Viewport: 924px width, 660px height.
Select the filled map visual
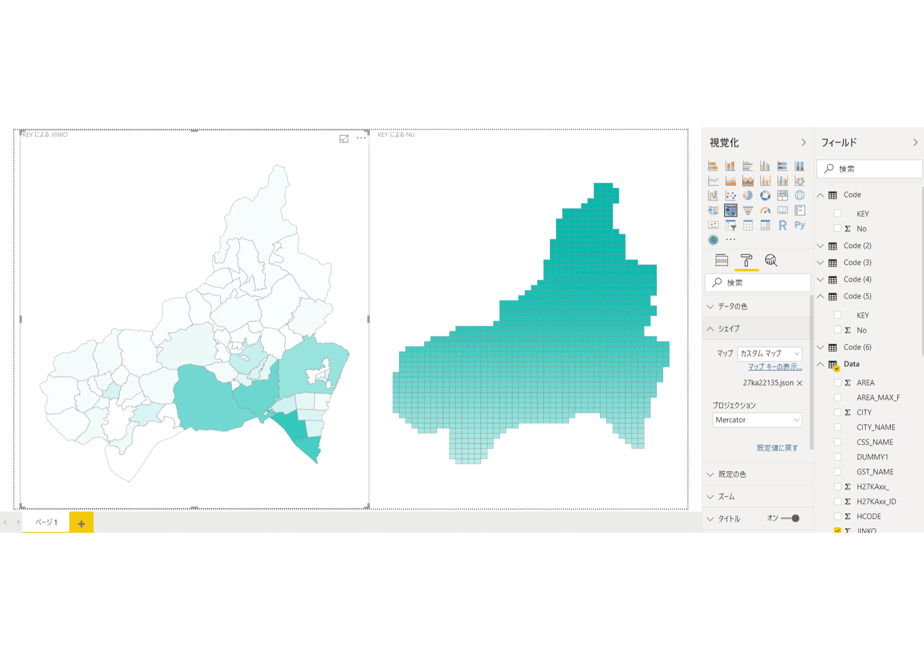[713, 210]
